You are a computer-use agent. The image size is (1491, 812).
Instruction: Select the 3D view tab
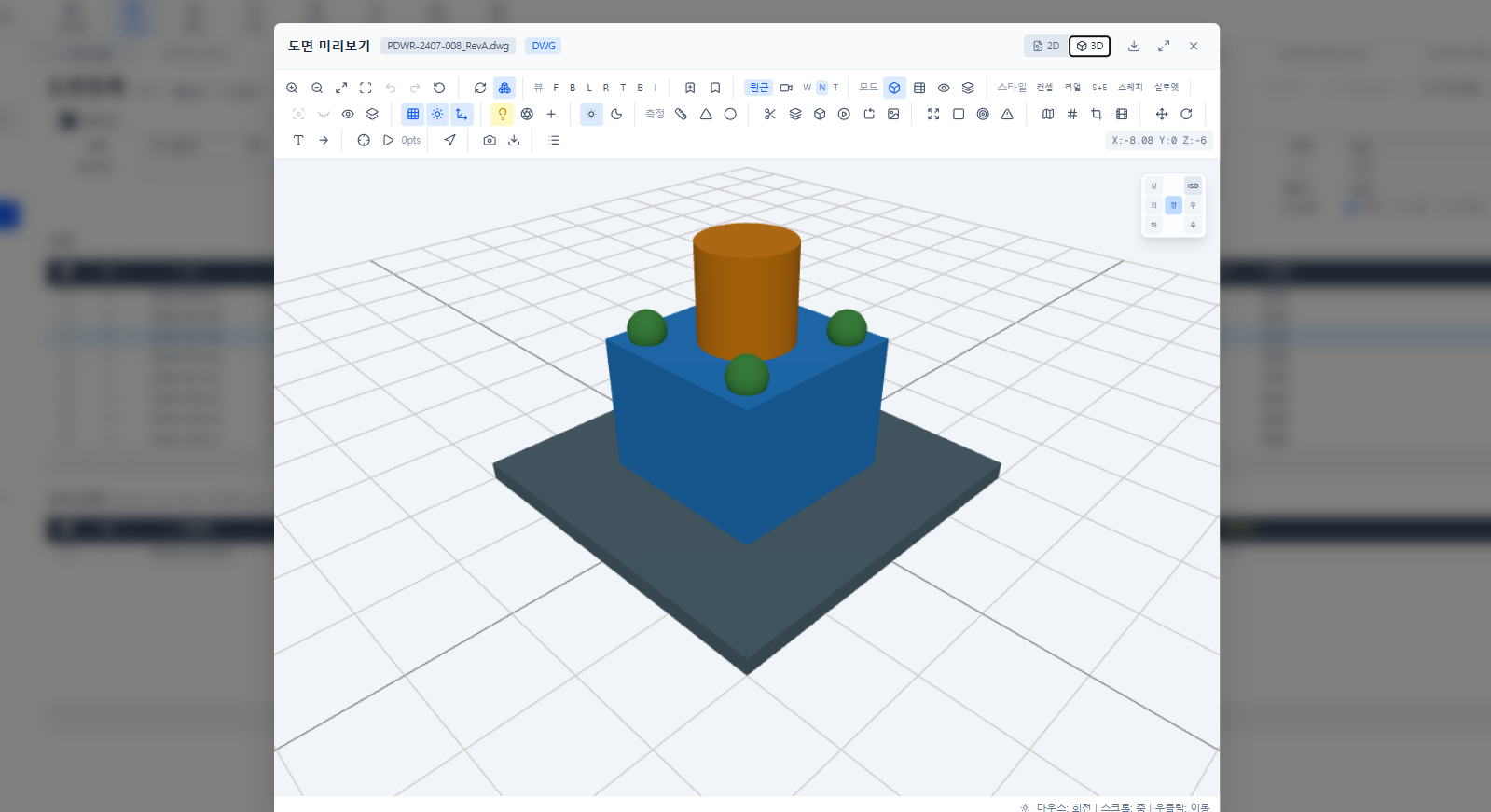(1090, 46)
